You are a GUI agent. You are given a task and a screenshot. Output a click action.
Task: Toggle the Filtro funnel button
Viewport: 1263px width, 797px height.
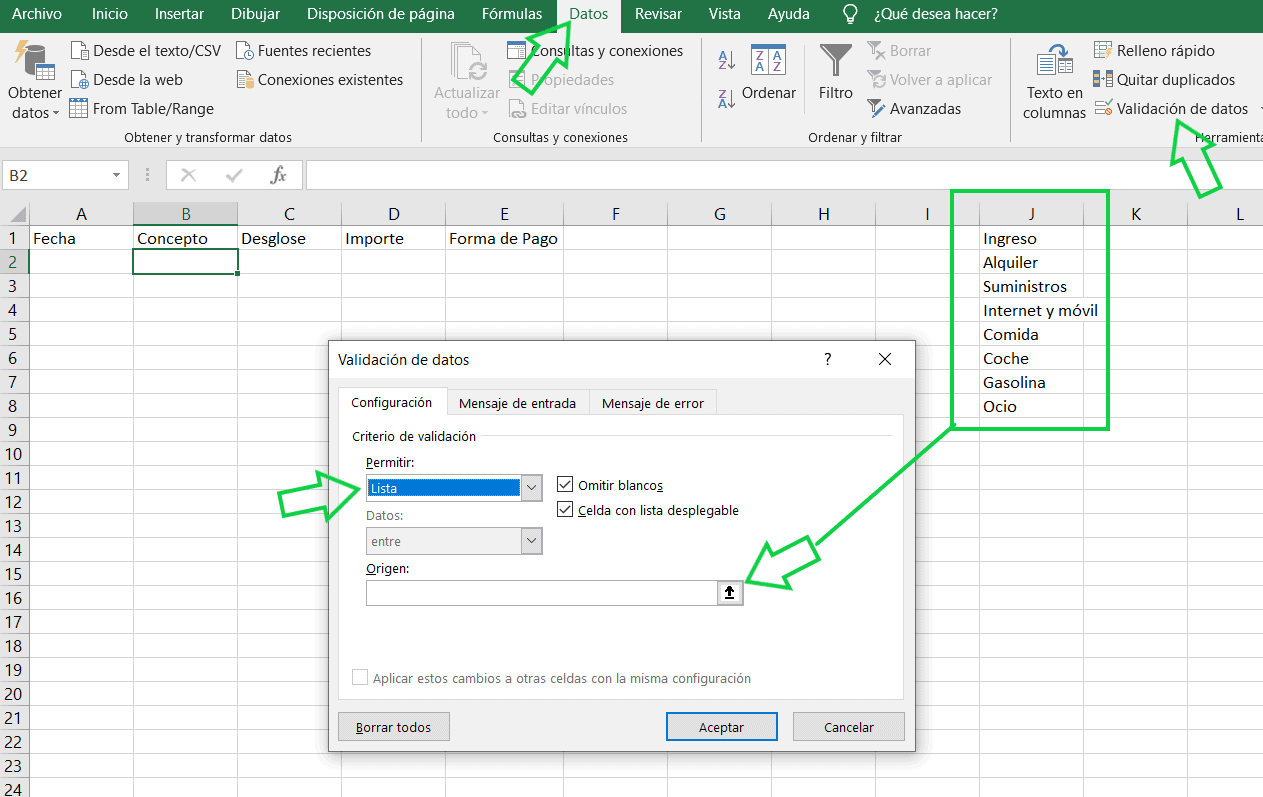tap(836, 74)
